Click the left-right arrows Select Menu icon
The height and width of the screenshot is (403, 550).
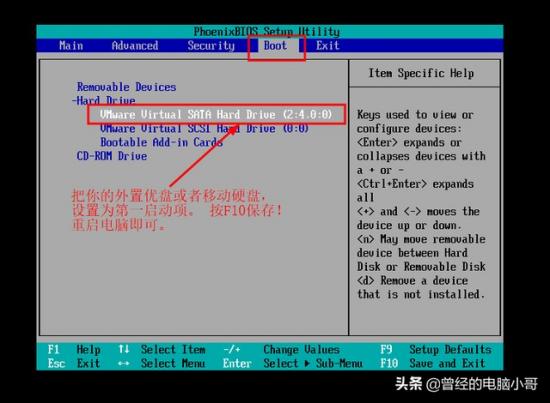point(124,363)
